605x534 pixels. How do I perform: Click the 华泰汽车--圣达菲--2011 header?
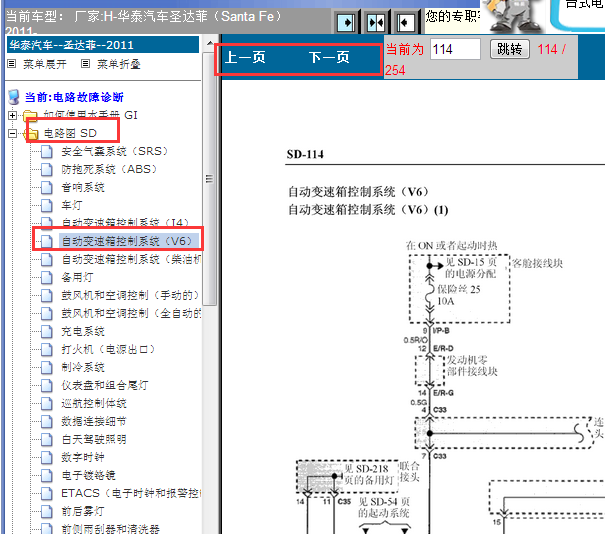(103, 45)
